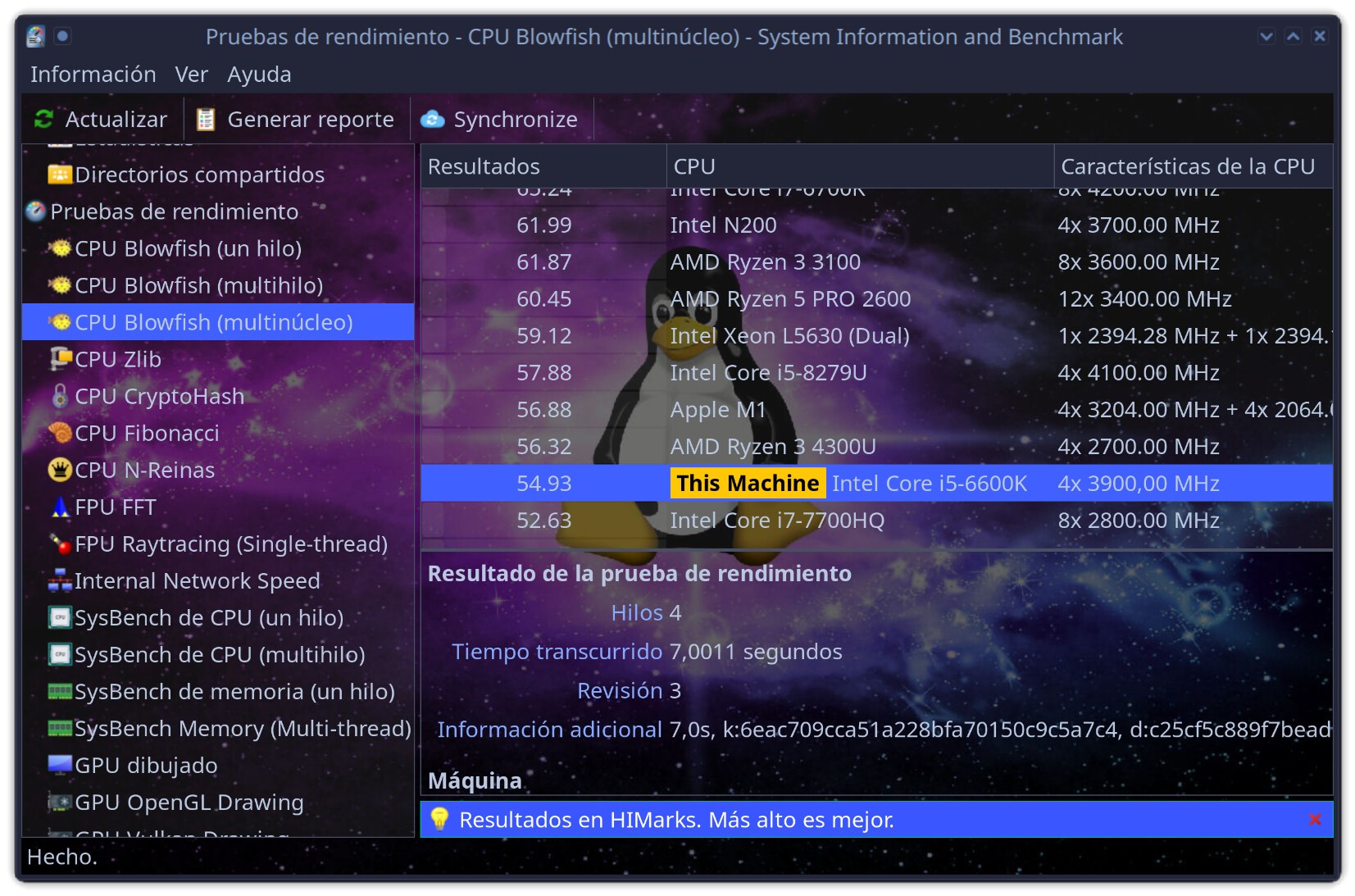This screenshot has height=896, width=1355.
Task: Collapse the Pruebas de rendimiento tree section
Action: 35,211
